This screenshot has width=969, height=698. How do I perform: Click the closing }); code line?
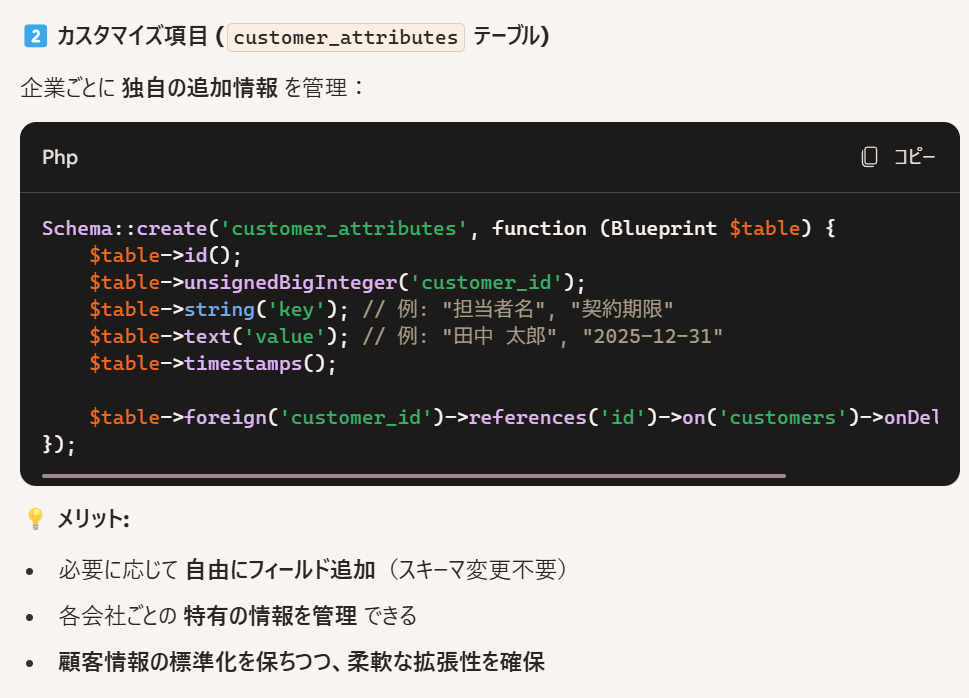pos(59,445)
